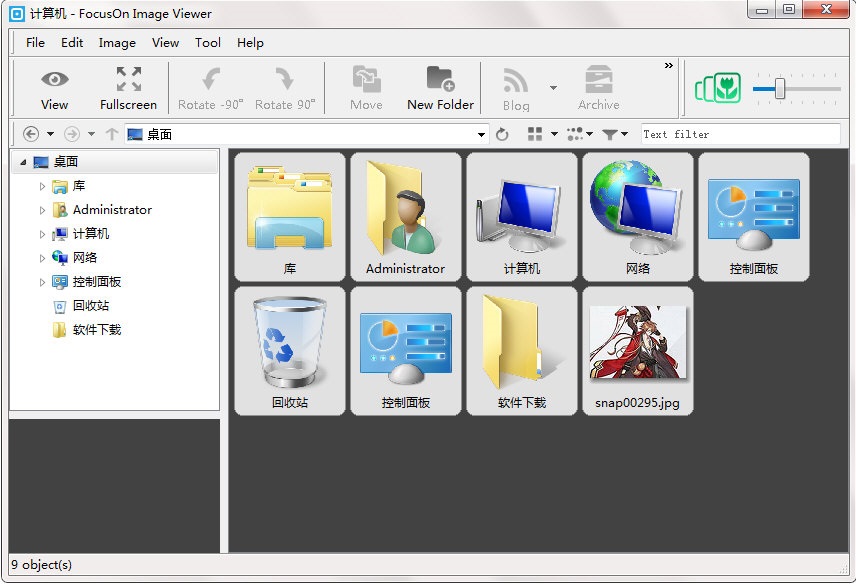
Task: Switch to Fullscreen mode
Action: 128,87
